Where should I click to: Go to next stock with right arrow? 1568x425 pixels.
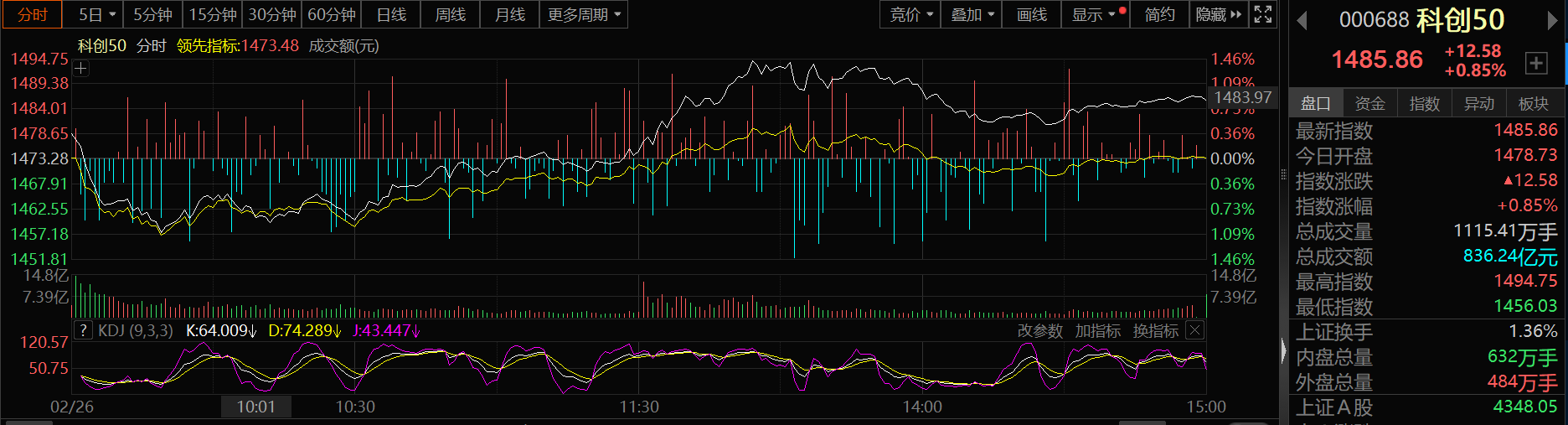[x=1552, y=20]
